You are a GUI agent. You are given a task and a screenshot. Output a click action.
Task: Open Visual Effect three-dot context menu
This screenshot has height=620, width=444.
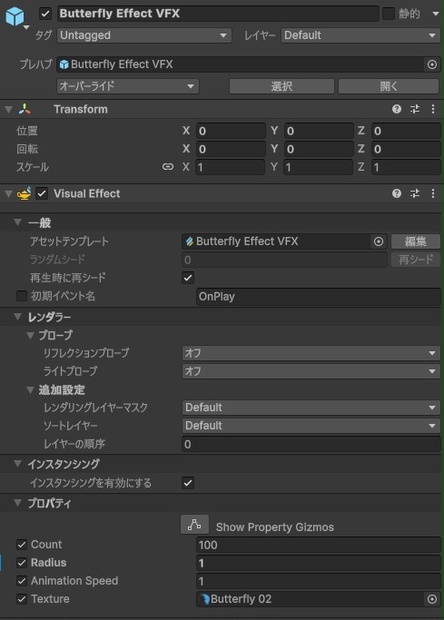tap(433, 193)
